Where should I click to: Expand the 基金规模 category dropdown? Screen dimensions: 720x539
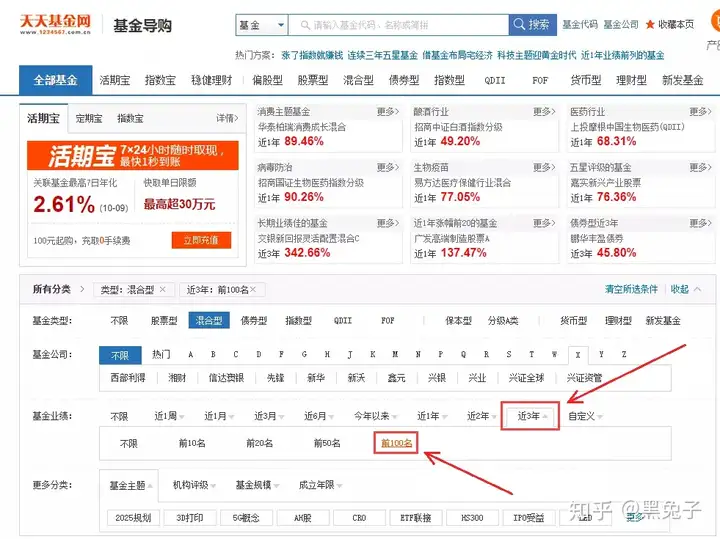tap(257, 485)
